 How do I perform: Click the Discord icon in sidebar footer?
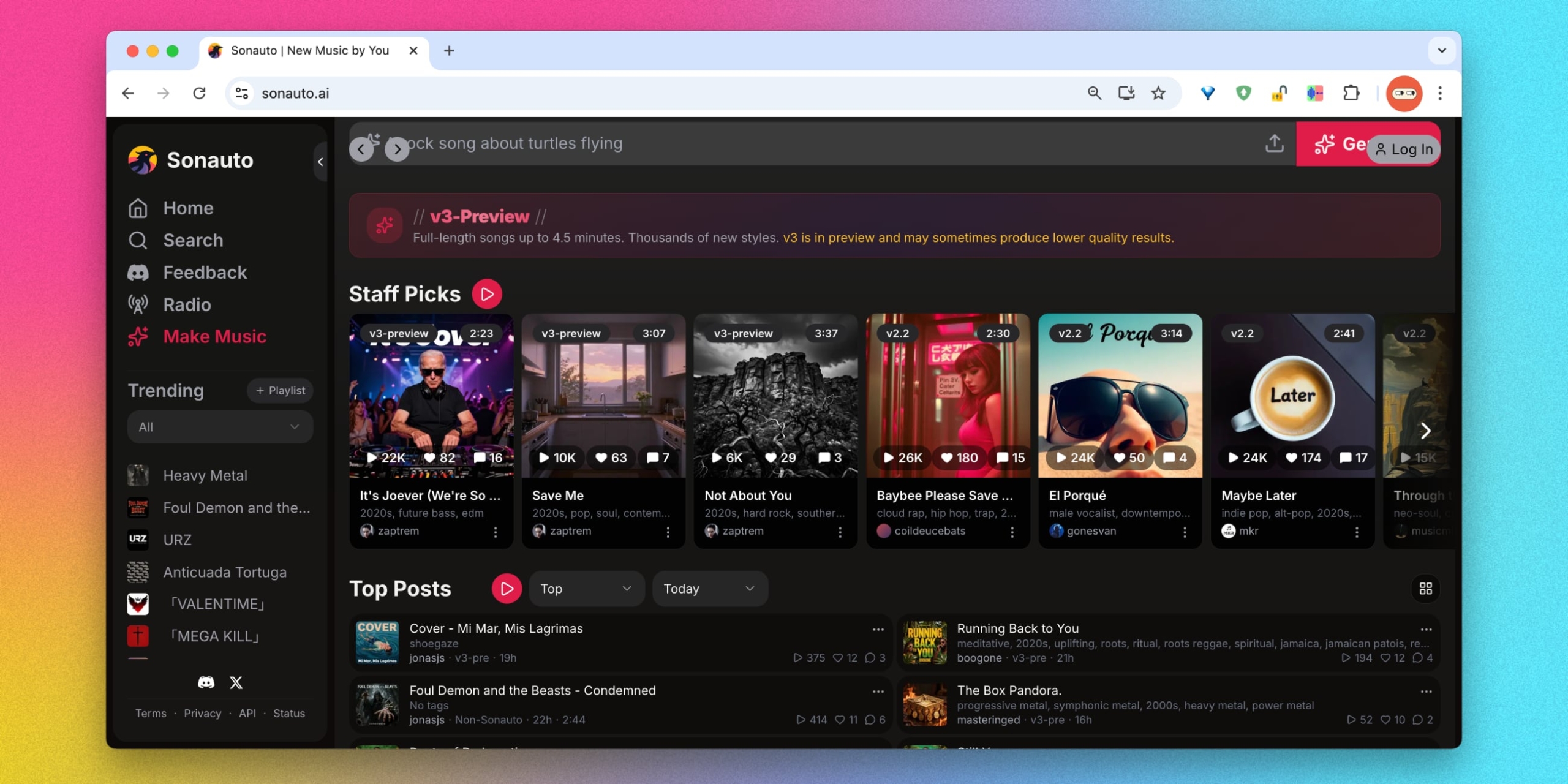[206, 682]
